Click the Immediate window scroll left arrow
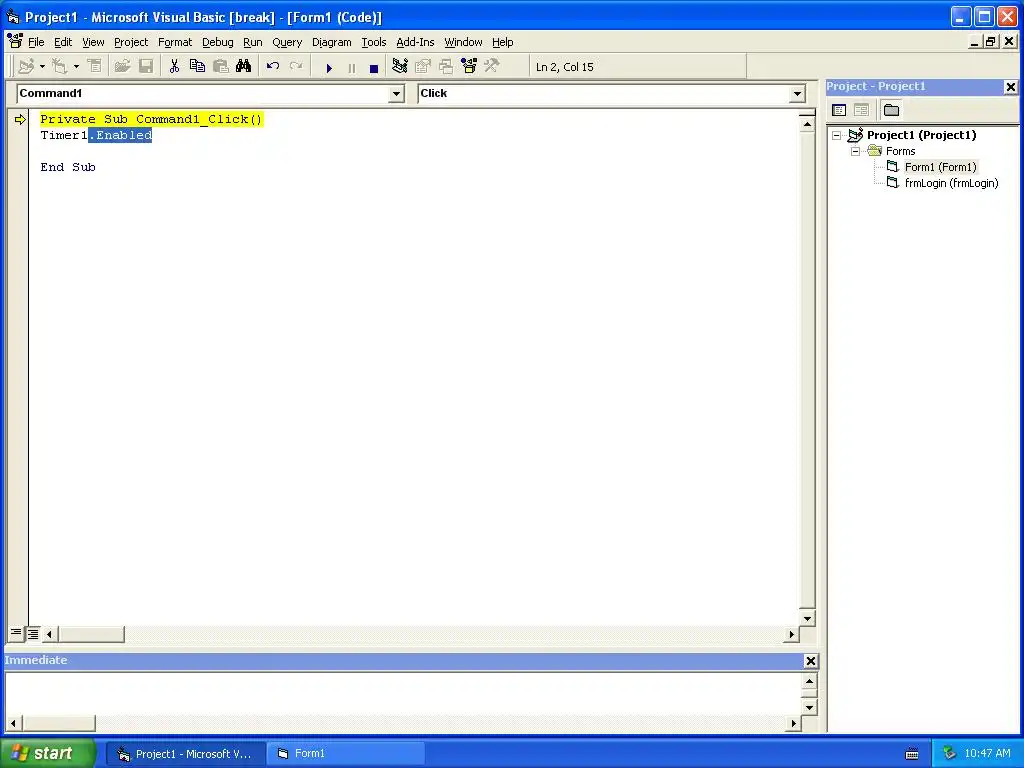 pyautogui.click(x=12, y=723)
